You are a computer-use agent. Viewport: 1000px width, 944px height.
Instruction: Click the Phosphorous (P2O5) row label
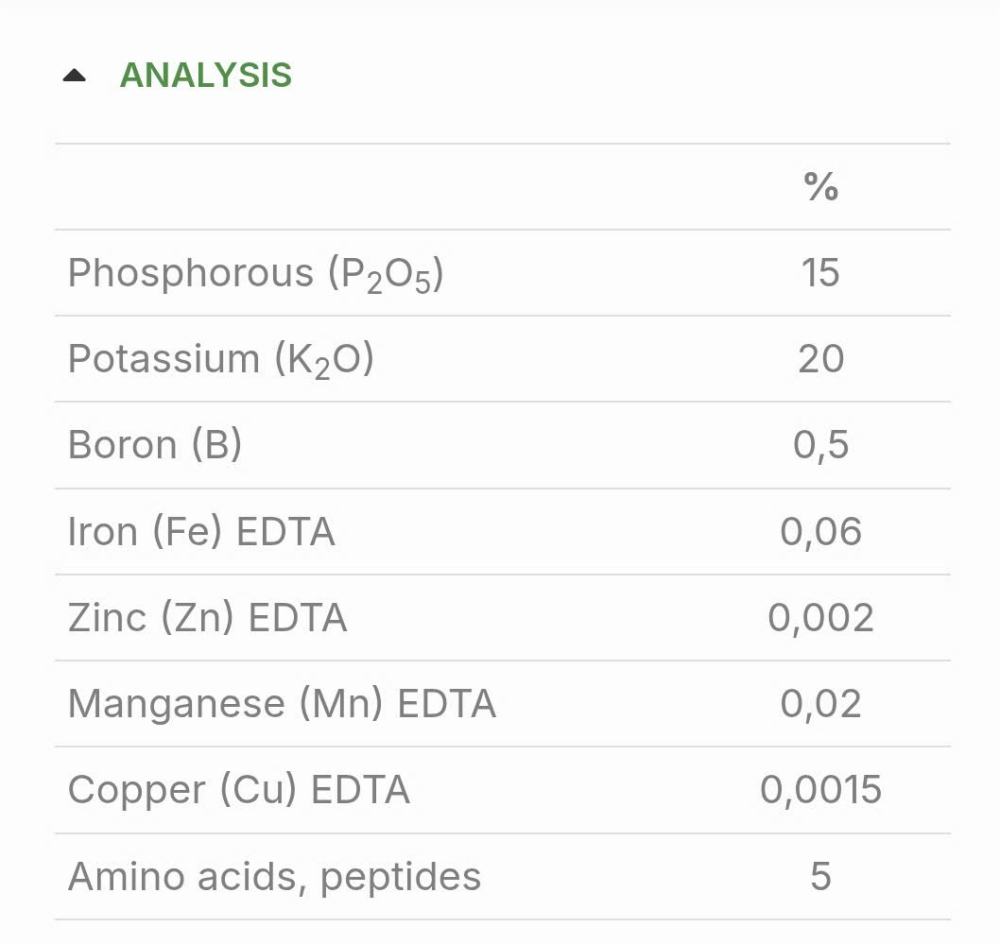click(x=256, y=274)
